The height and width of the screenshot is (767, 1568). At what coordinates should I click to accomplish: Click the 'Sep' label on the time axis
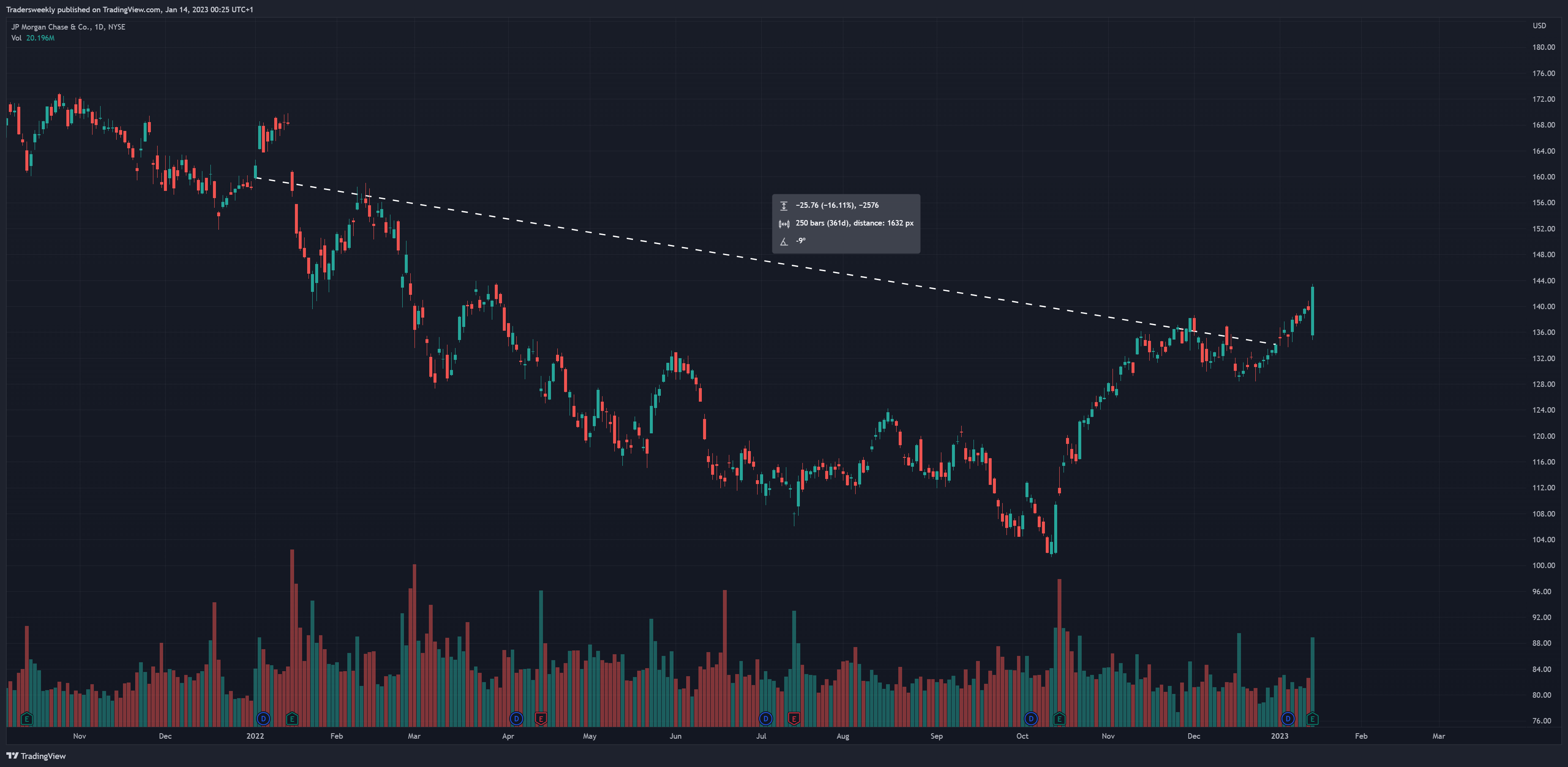coord(937,736)
